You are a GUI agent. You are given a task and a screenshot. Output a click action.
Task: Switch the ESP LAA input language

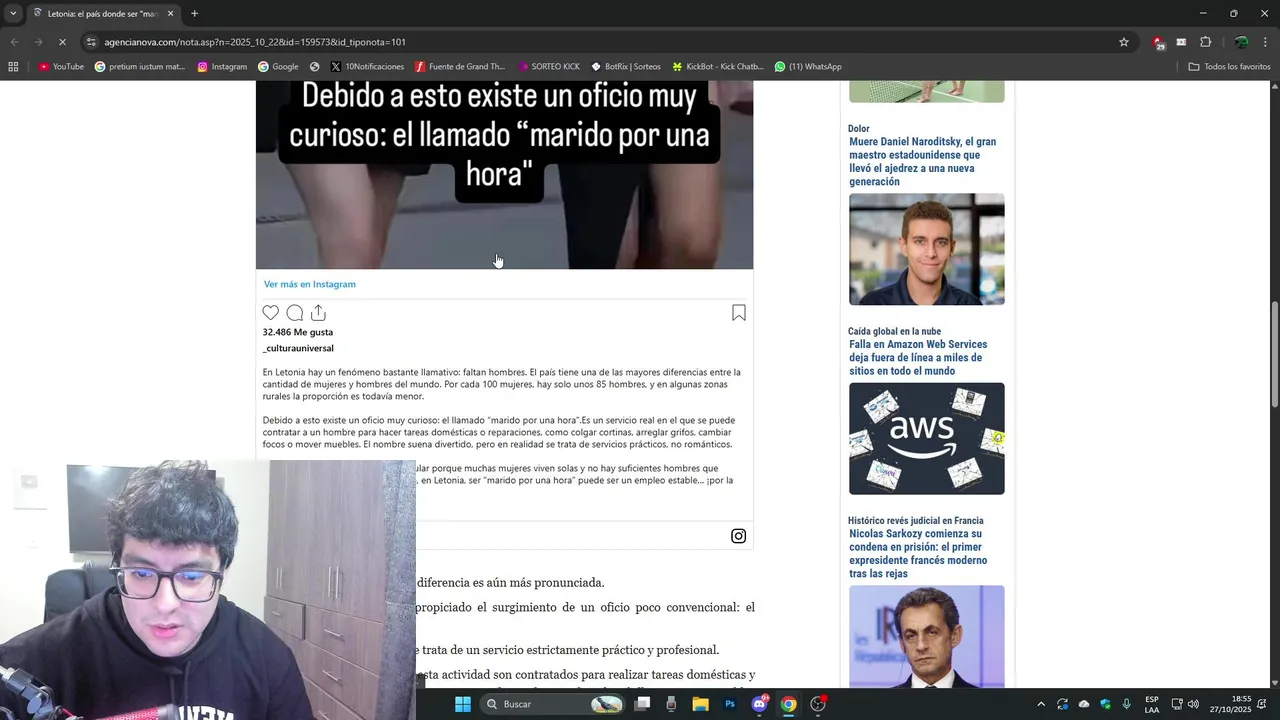click(1152, 704)
